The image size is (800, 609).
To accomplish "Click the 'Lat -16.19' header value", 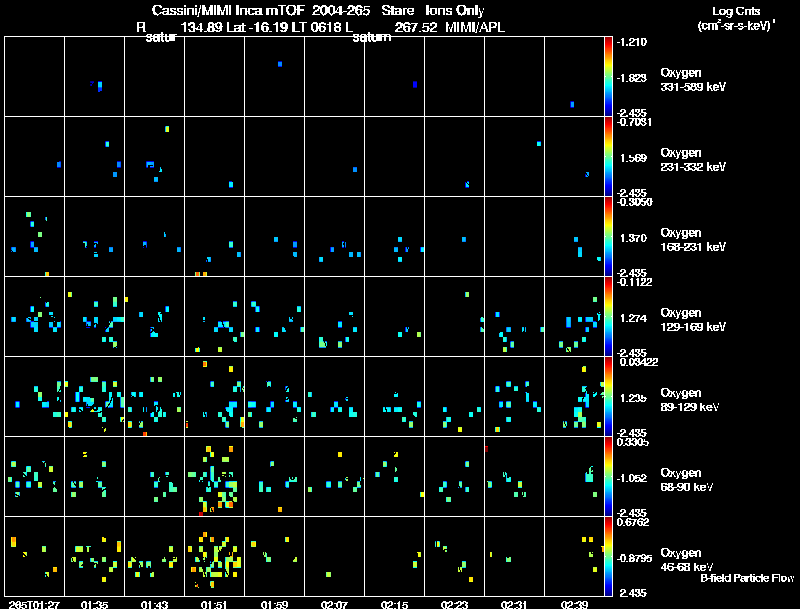I will (x=257, y=27).
